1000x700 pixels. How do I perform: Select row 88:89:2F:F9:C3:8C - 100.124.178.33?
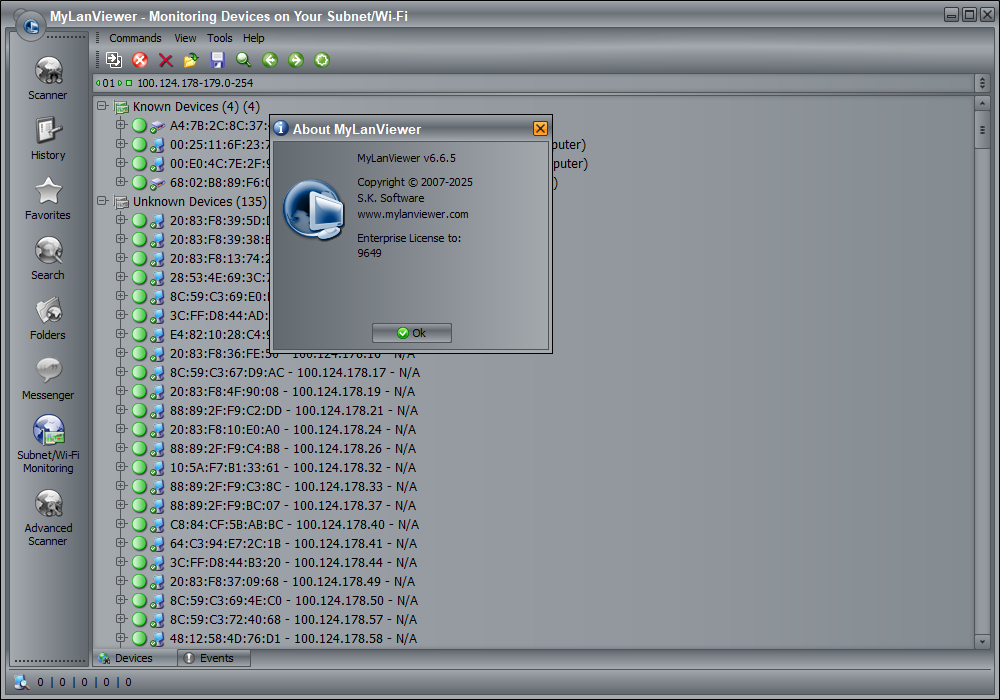pyautogui.click(x=293, y=486)
